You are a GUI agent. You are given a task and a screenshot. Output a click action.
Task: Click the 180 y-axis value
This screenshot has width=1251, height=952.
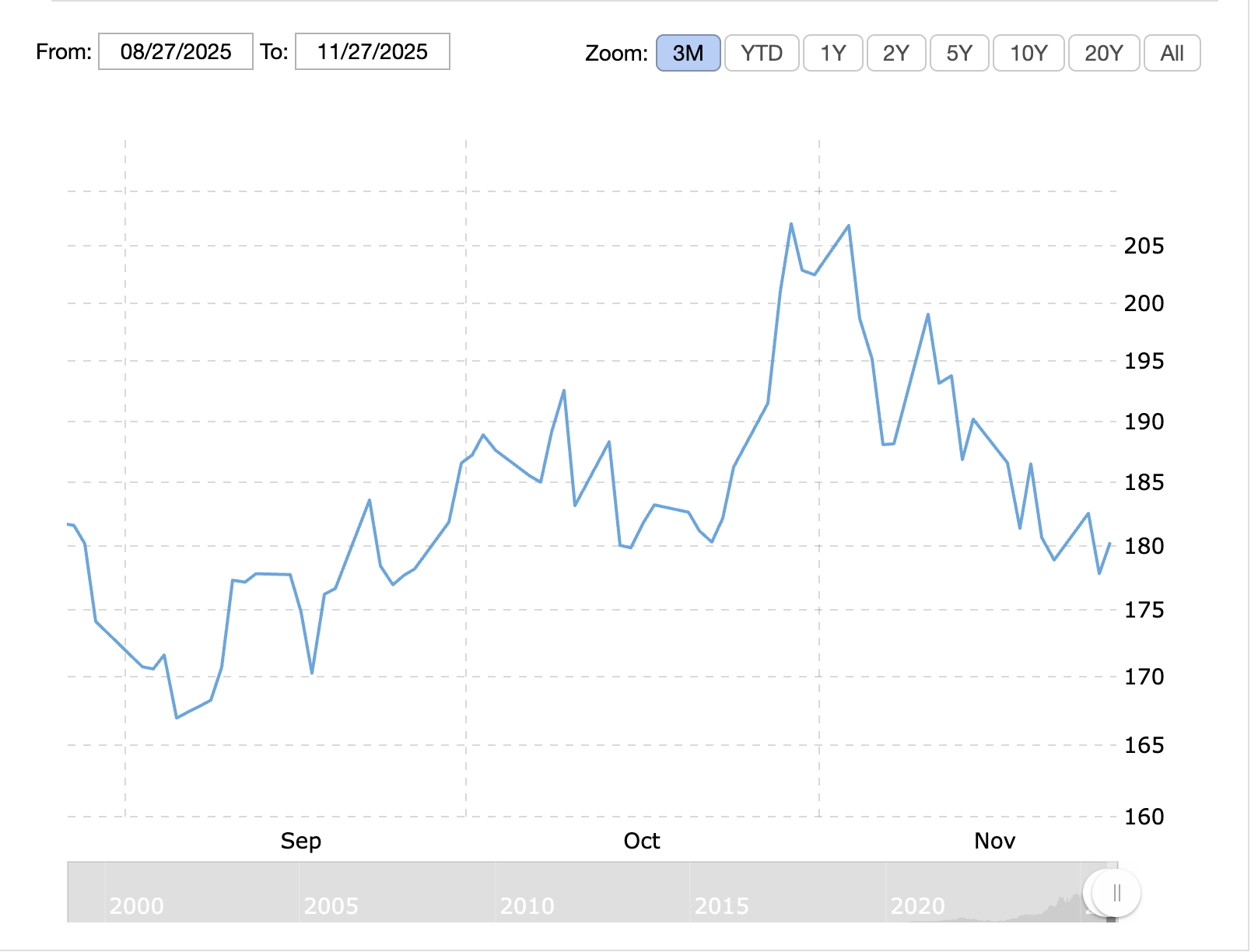point(1144,546)
